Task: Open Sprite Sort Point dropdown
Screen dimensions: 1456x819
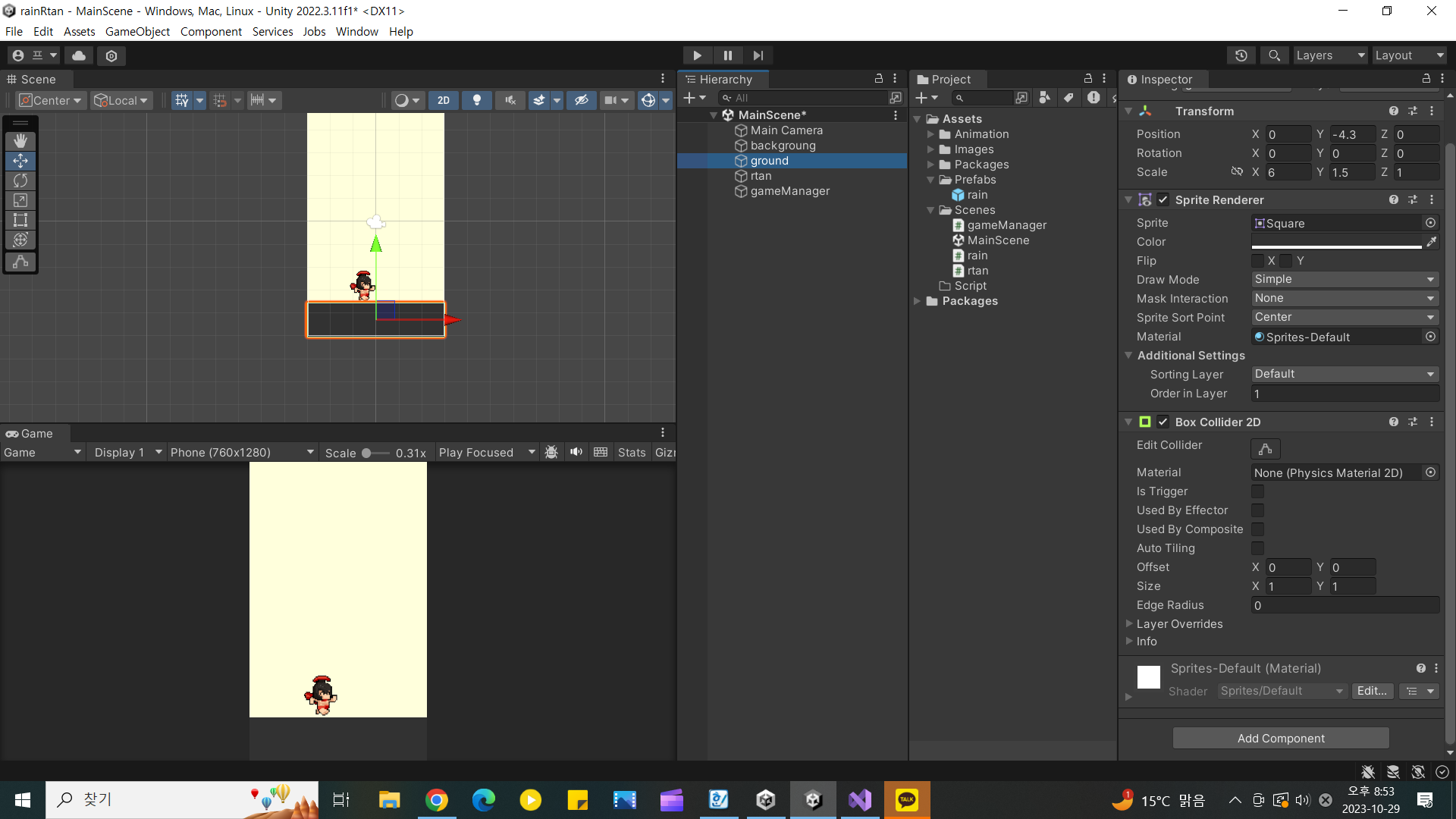Action: [x=1345, y=318]
